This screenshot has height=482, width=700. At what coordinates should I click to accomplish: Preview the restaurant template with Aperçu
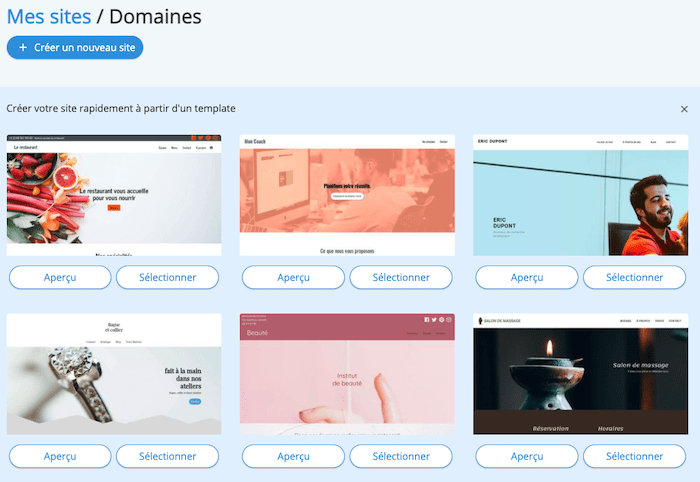point(60,277)
